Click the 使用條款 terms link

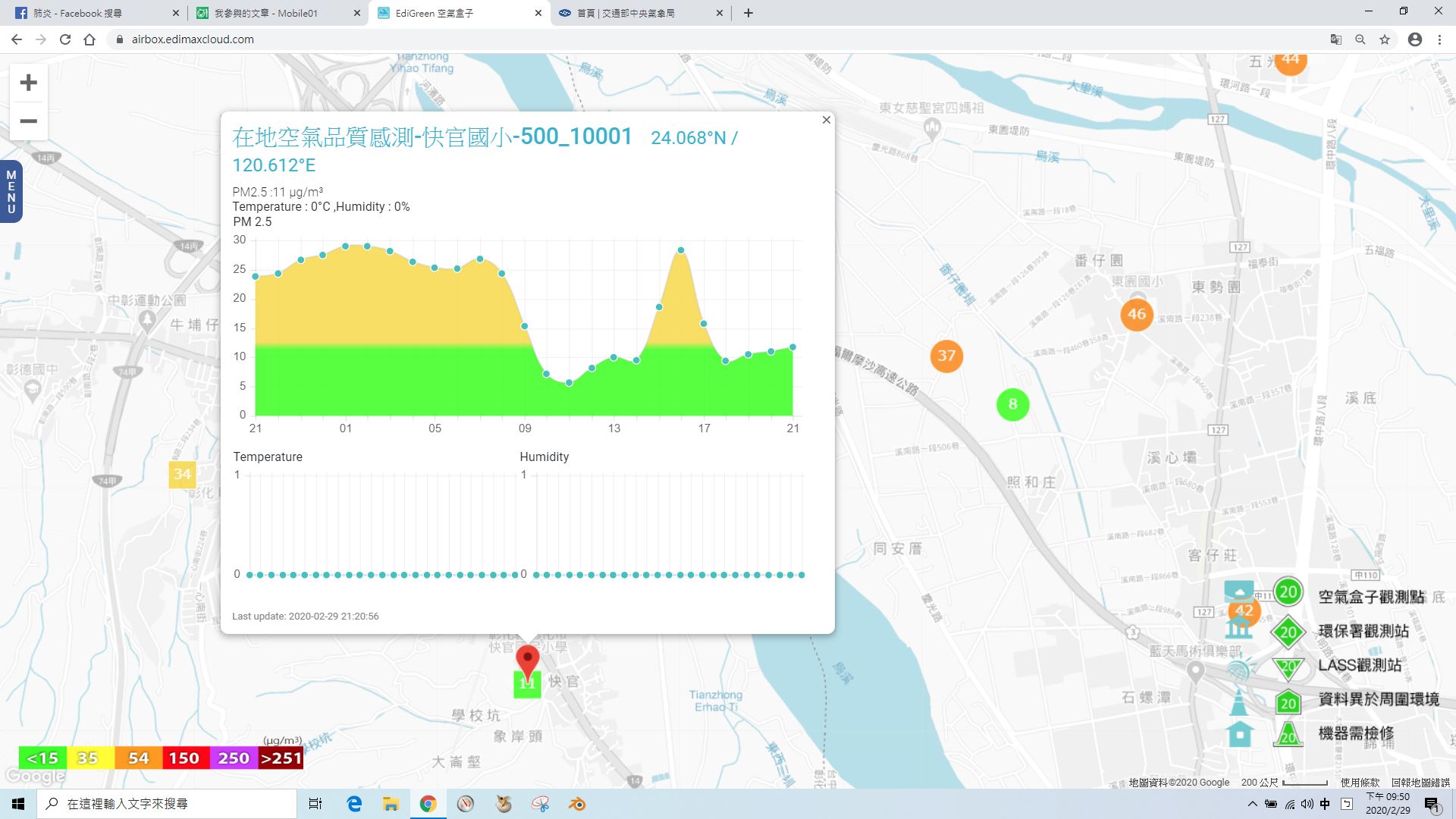(x=1360, y=783)
